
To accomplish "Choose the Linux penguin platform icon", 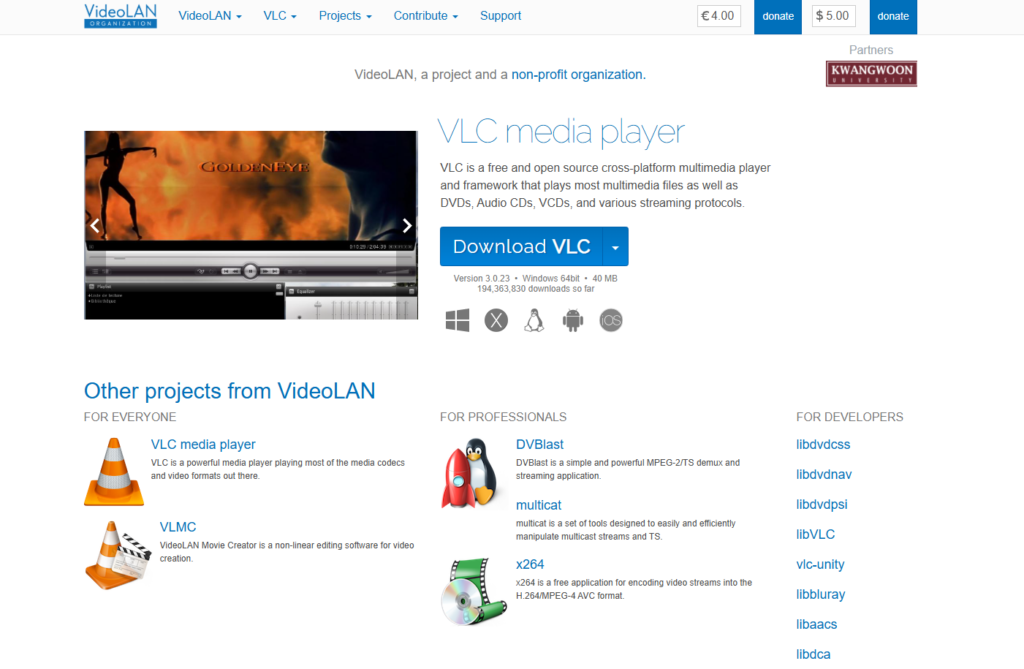I will click(534, 320).
